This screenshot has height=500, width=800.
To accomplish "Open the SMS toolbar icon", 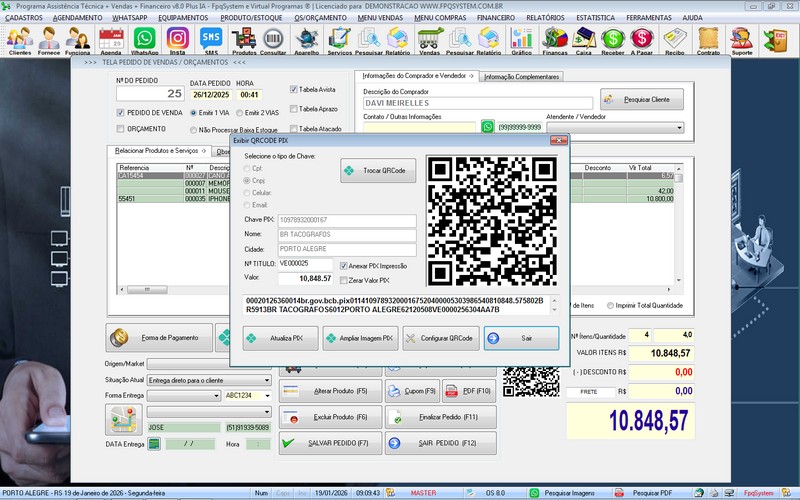I will click(211, 40).
